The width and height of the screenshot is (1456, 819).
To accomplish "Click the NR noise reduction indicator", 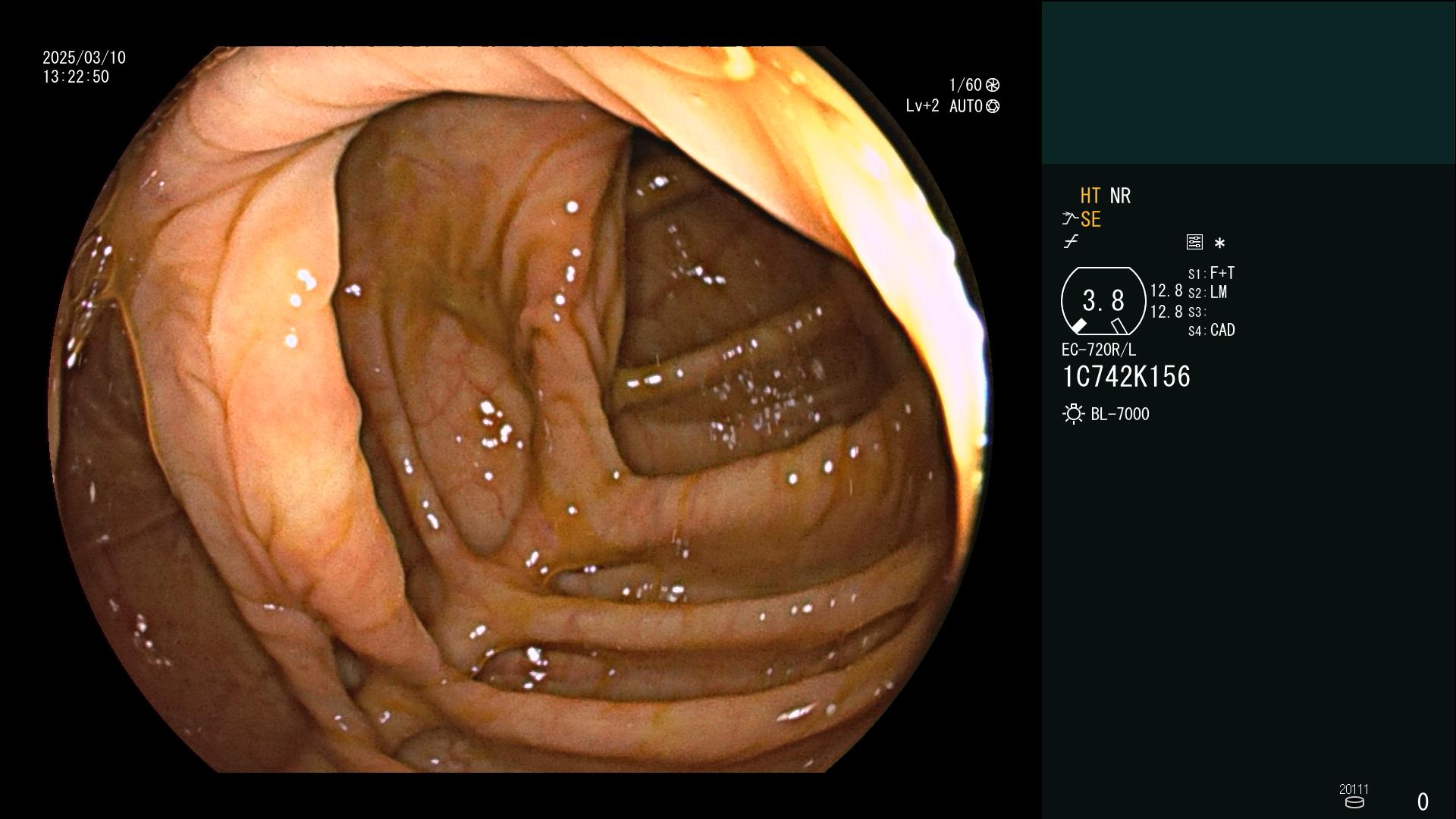I will point(1120,196).
